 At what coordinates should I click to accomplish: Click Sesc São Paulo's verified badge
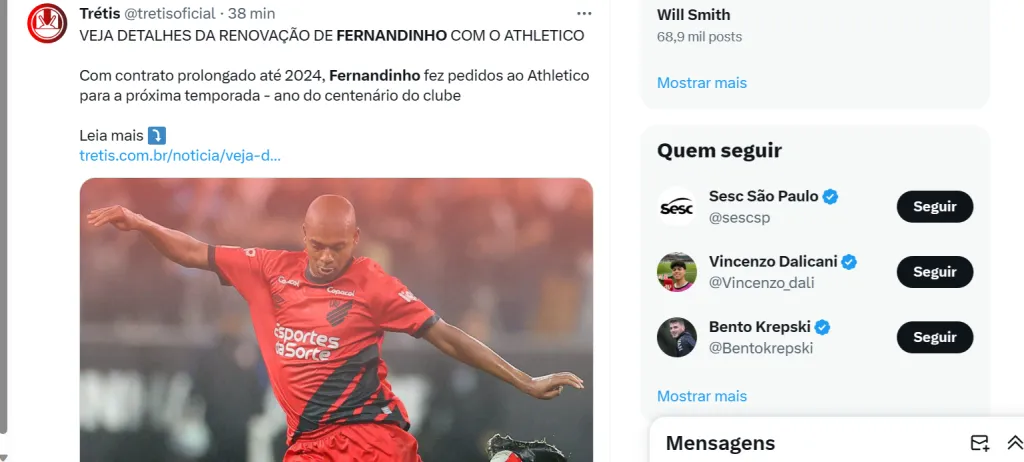click(x=830, y=196)
